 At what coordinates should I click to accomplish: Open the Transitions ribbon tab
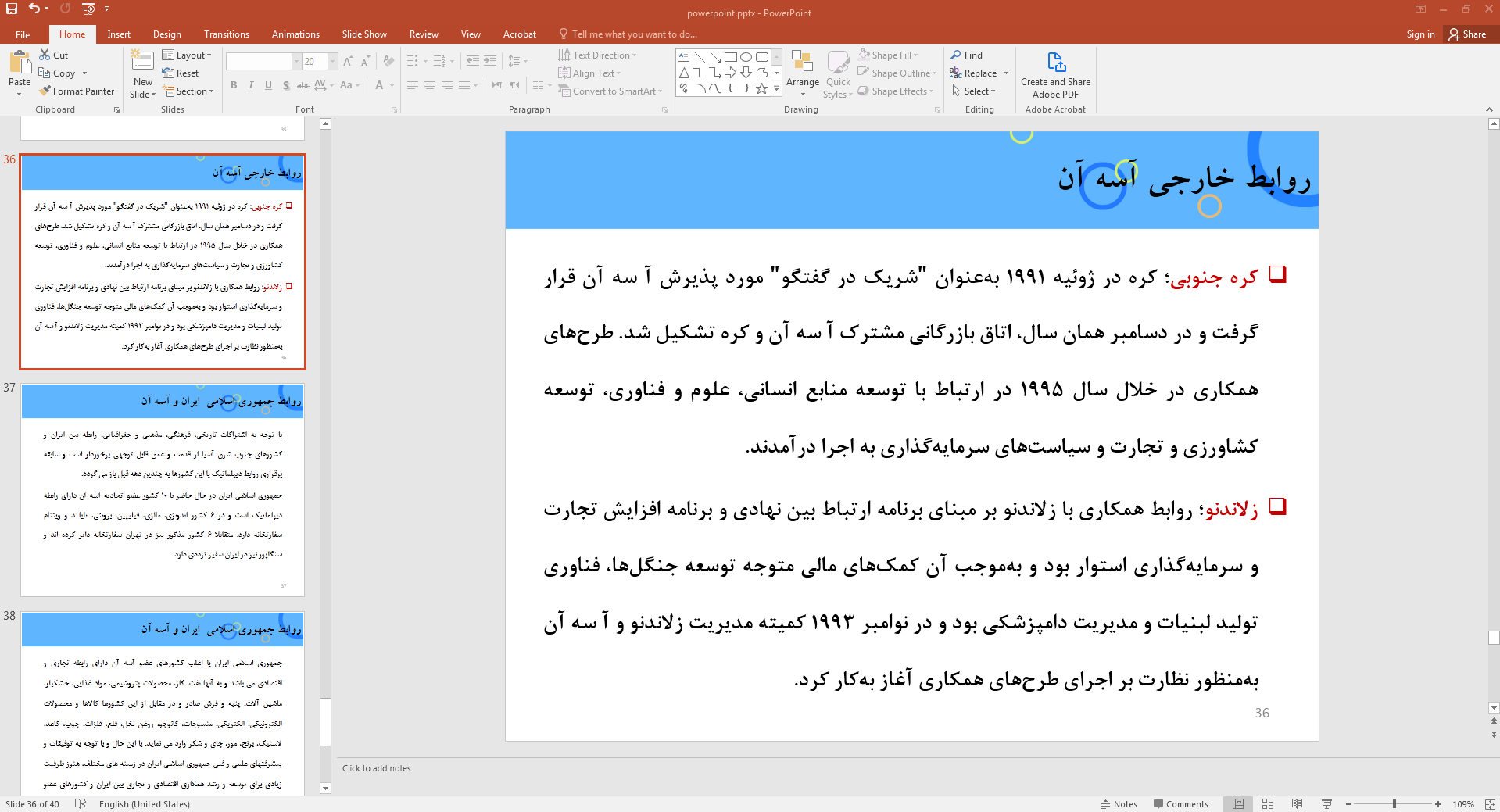[226, 34]
